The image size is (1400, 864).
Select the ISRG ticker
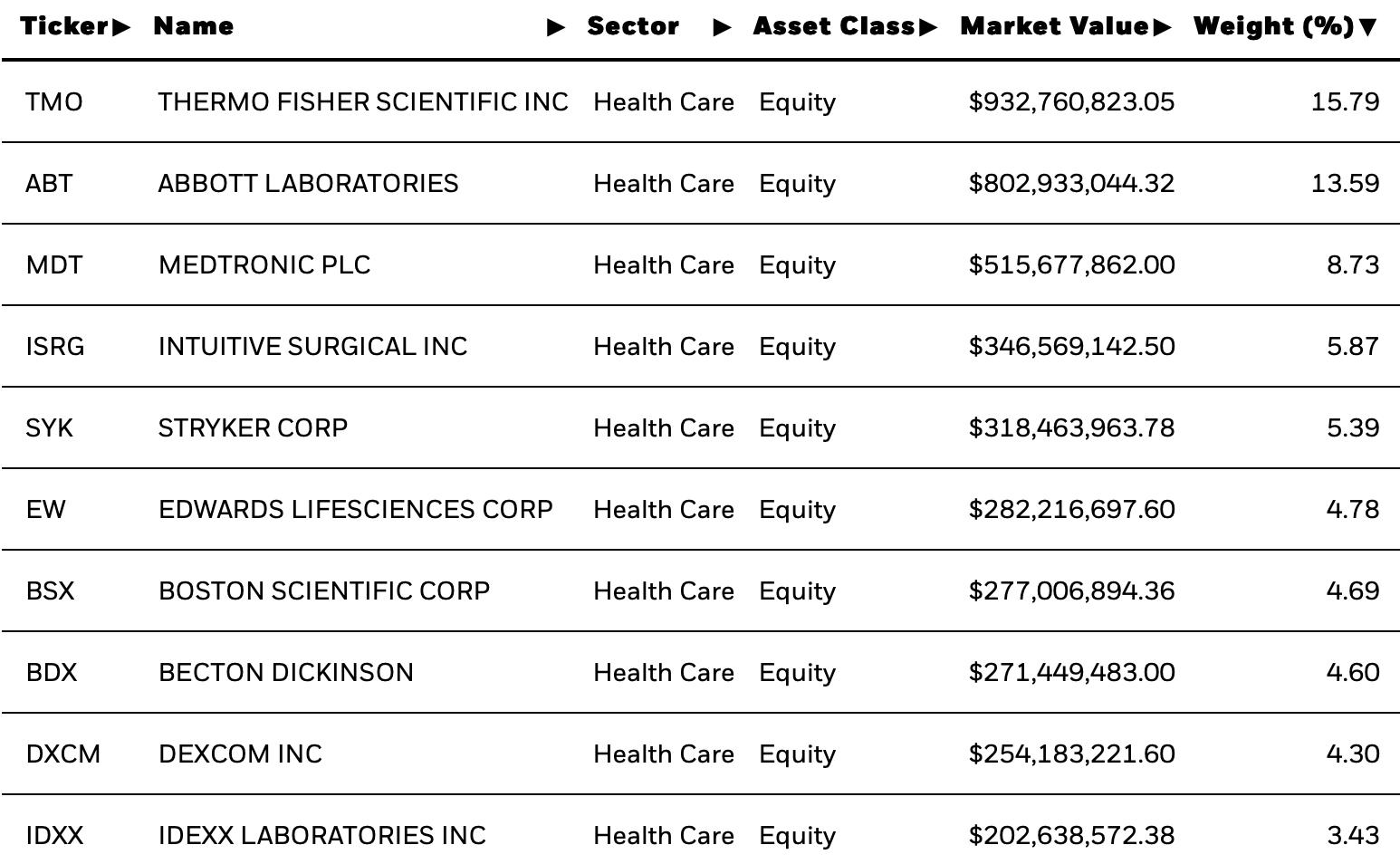click(x=55, y=347)
